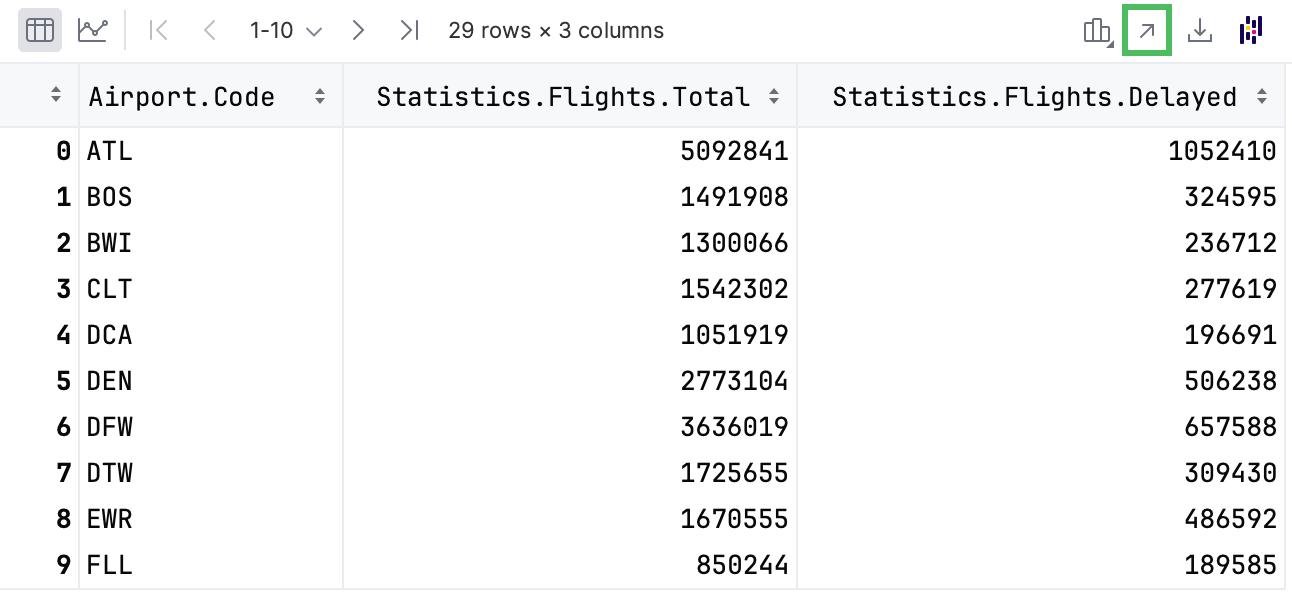1292x616 pixels.
Task: Go to previous page arrow
Action: tap(209, 31)
